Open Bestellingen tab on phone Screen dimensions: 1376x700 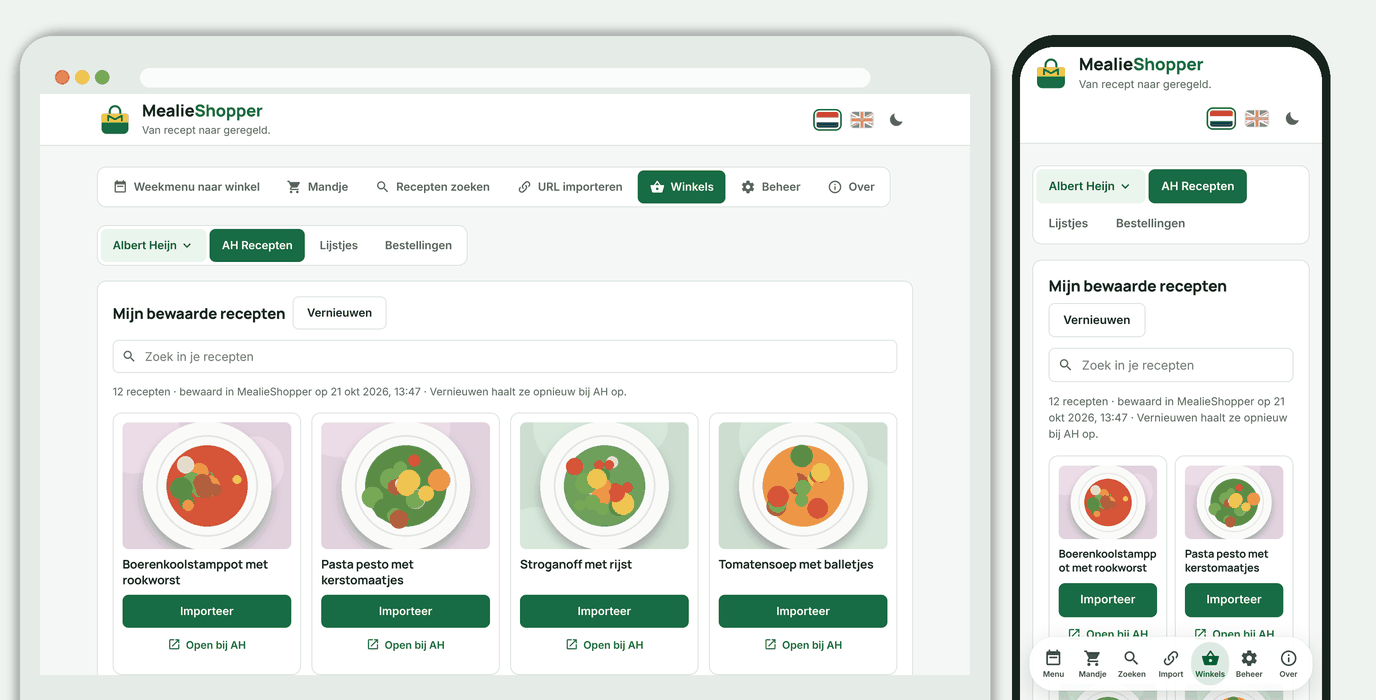1150,223
